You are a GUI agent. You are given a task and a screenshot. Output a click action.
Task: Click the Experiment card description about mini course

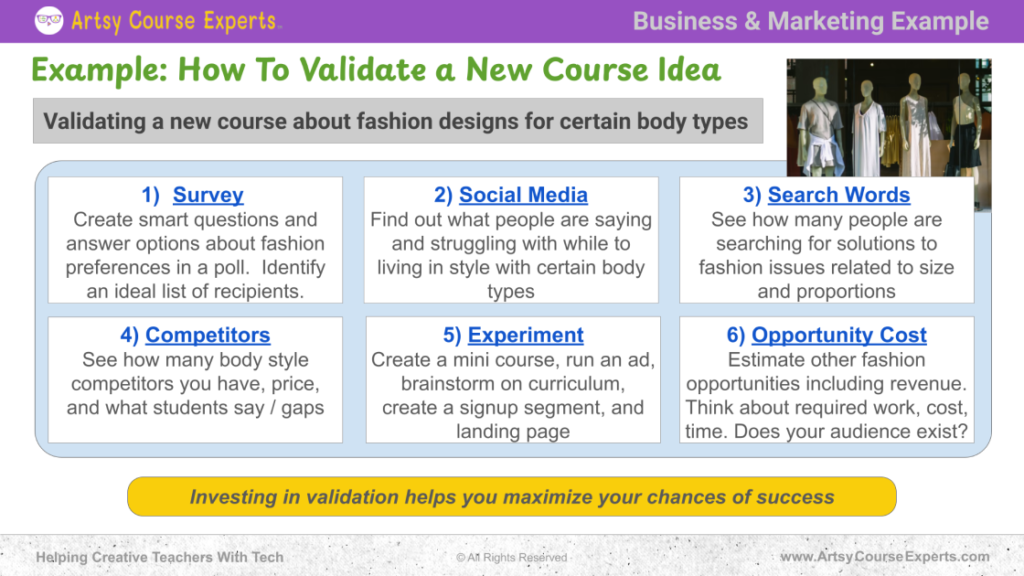tap(513, 395)
